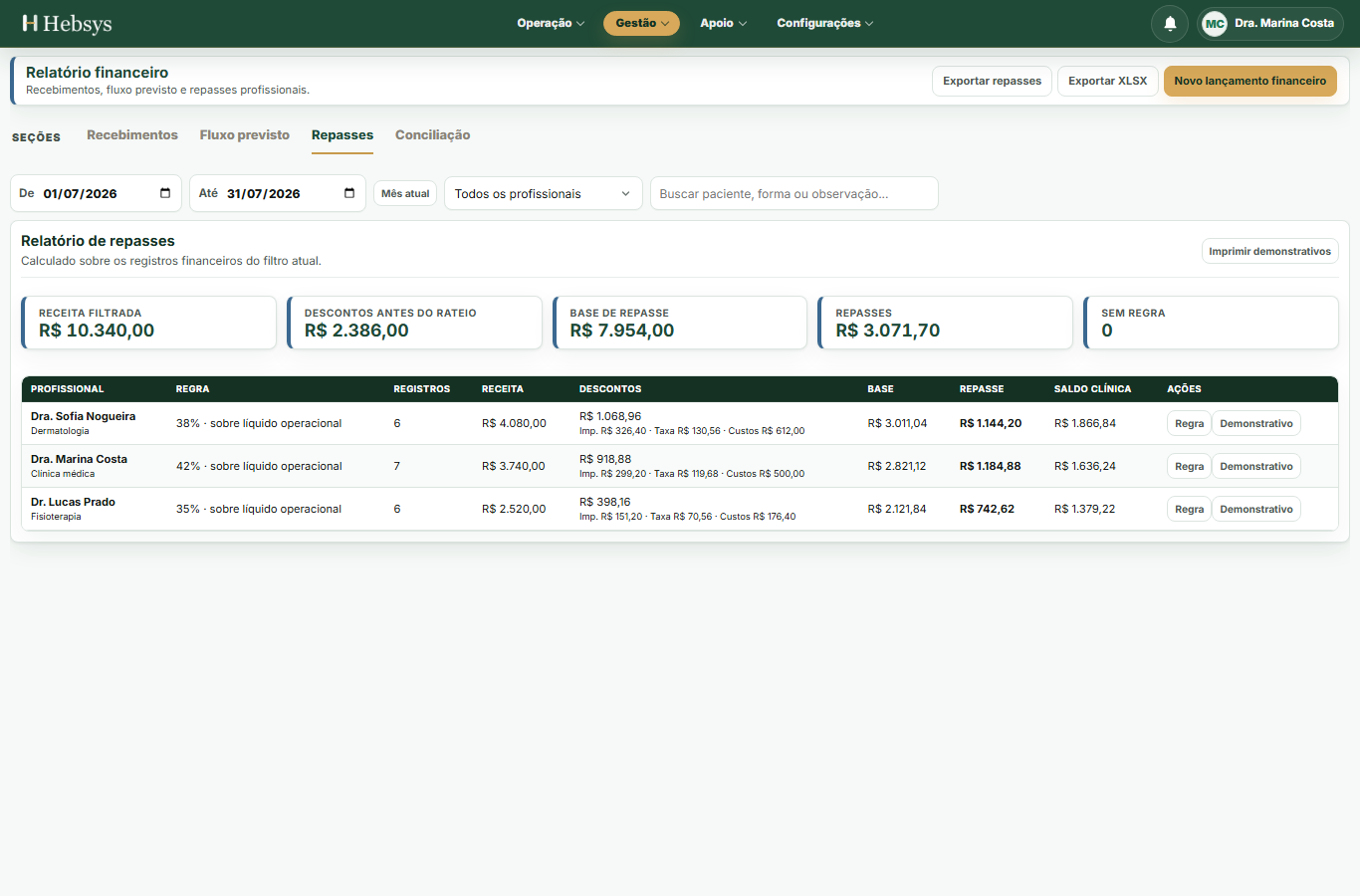Switch to the Recebimentos tab
Screen dimensions: 1360x896
coord(132,135)
